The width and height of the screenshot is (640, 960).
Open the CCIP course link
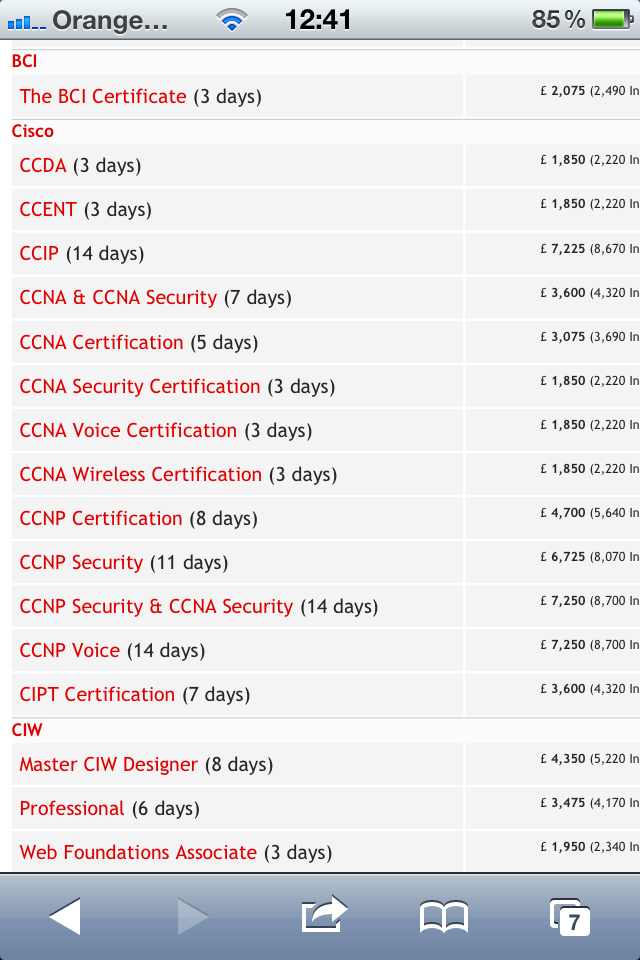tap(40, 254)
